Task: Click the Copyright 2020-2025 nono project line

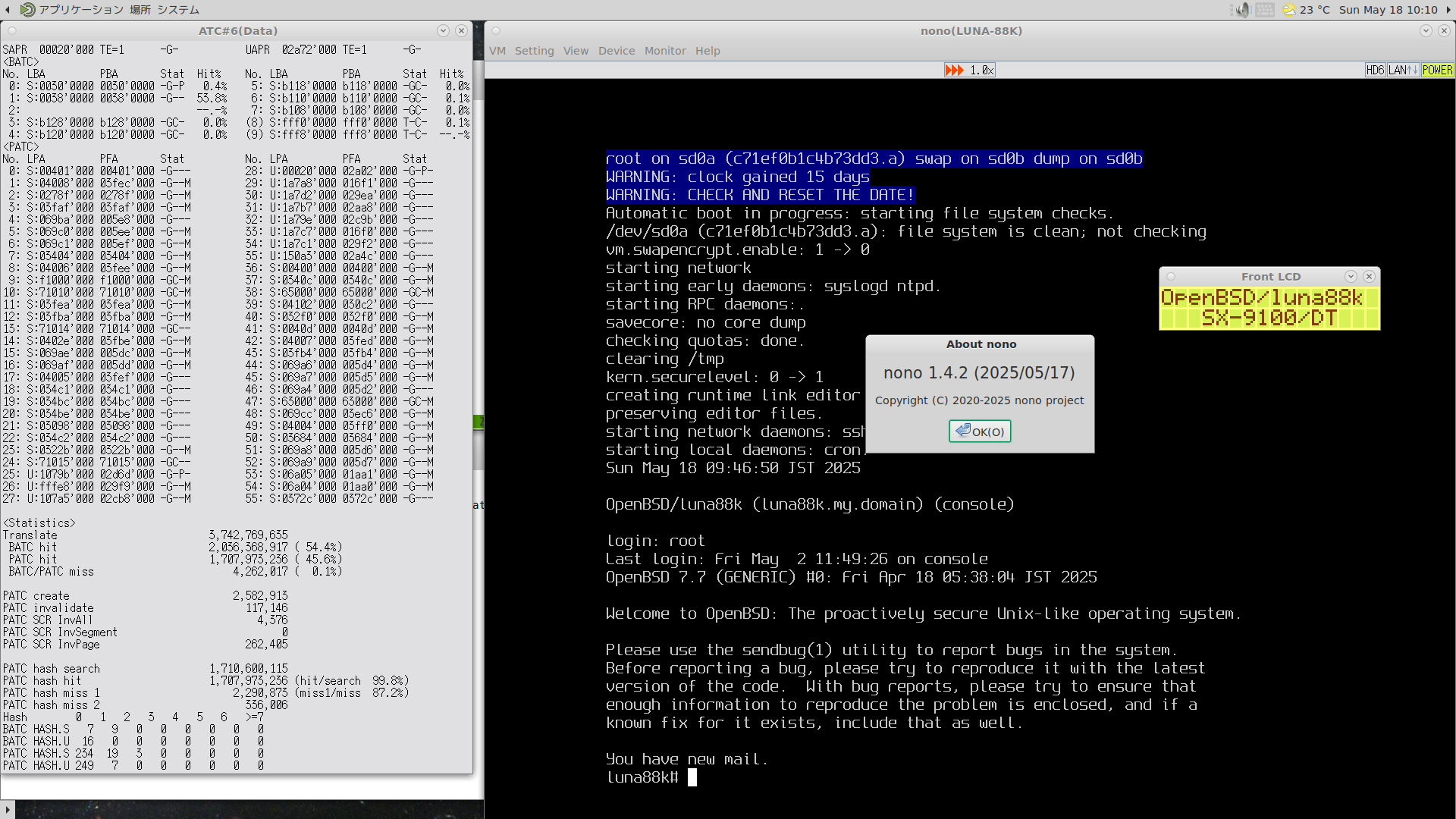Action: click(979, 400)
